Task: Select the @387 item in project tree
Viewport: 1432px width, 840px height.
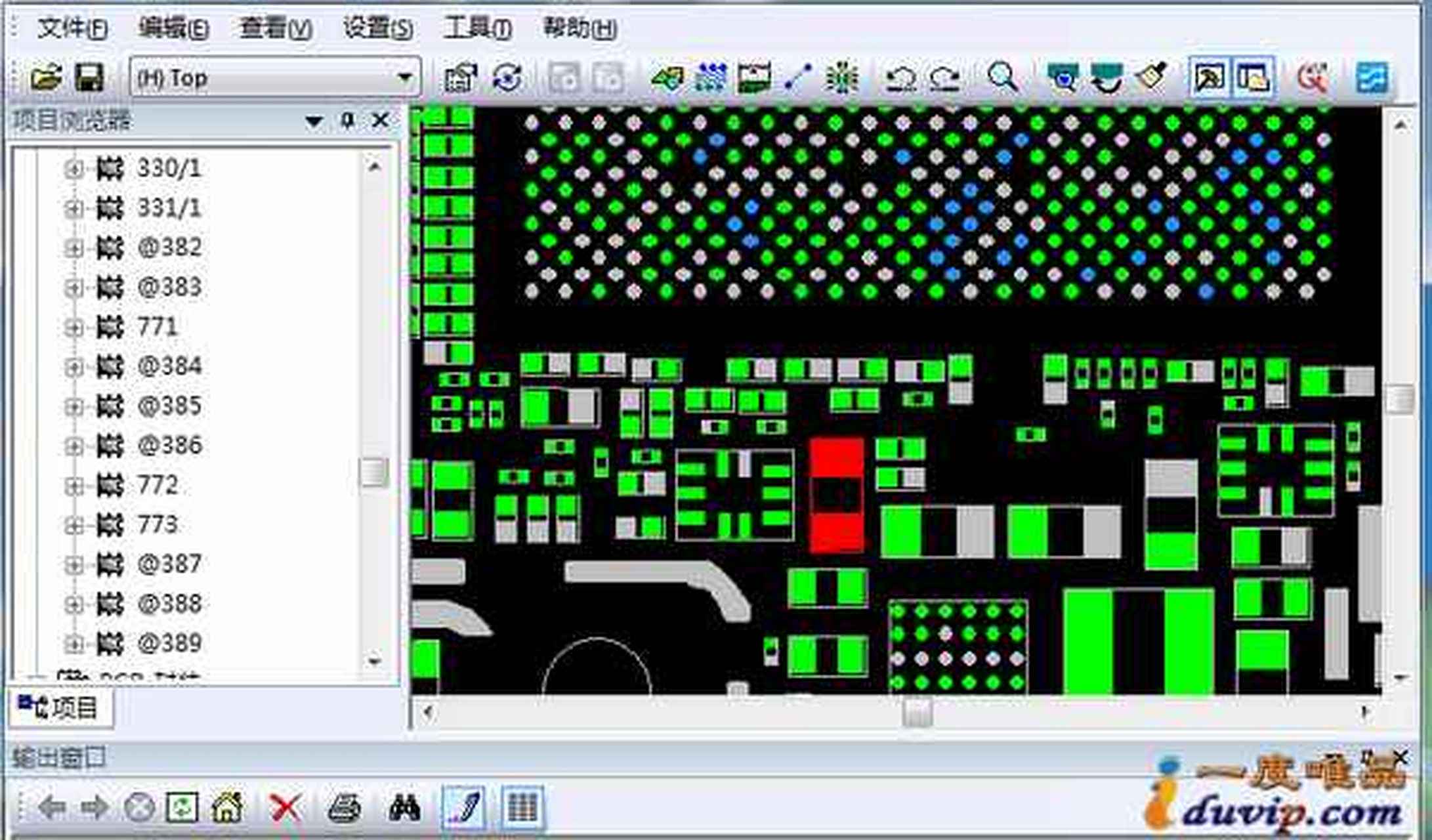Action: 169,564
